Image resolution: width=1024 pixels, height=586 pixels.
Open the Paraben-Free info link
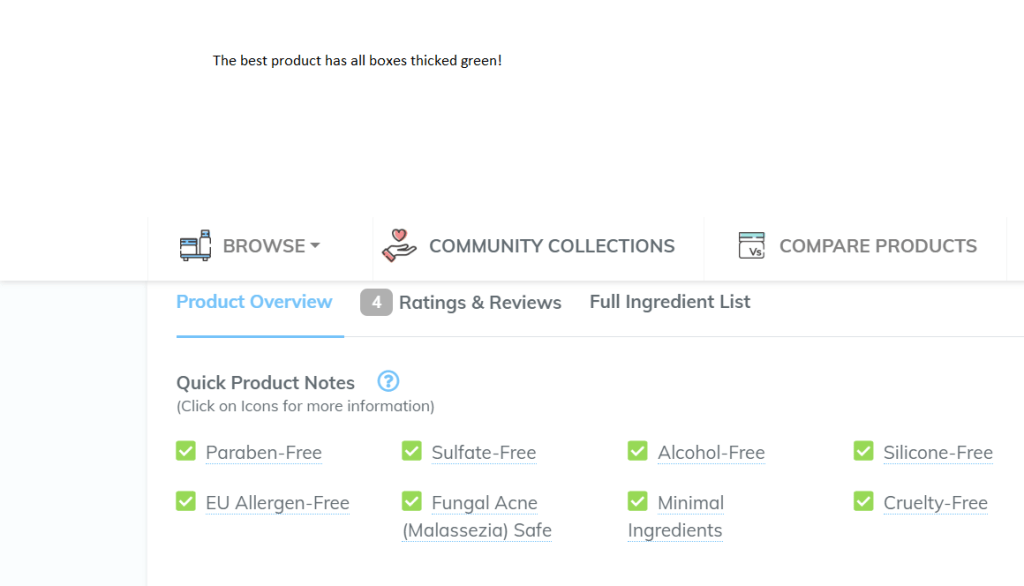click(264, 453)
